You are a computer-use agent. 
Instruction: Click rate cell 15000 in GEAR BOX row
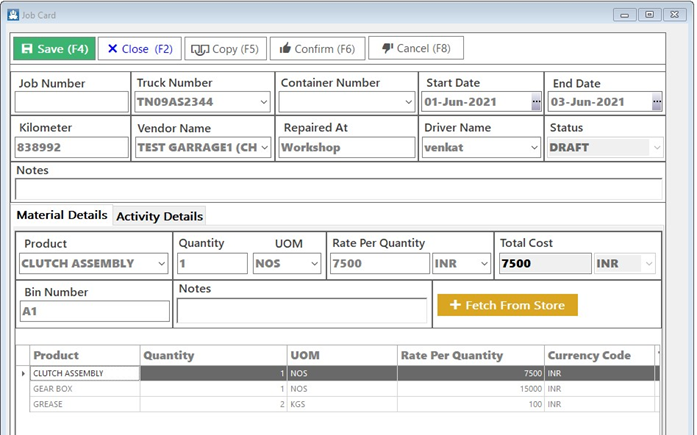click(x=471, y=389)
